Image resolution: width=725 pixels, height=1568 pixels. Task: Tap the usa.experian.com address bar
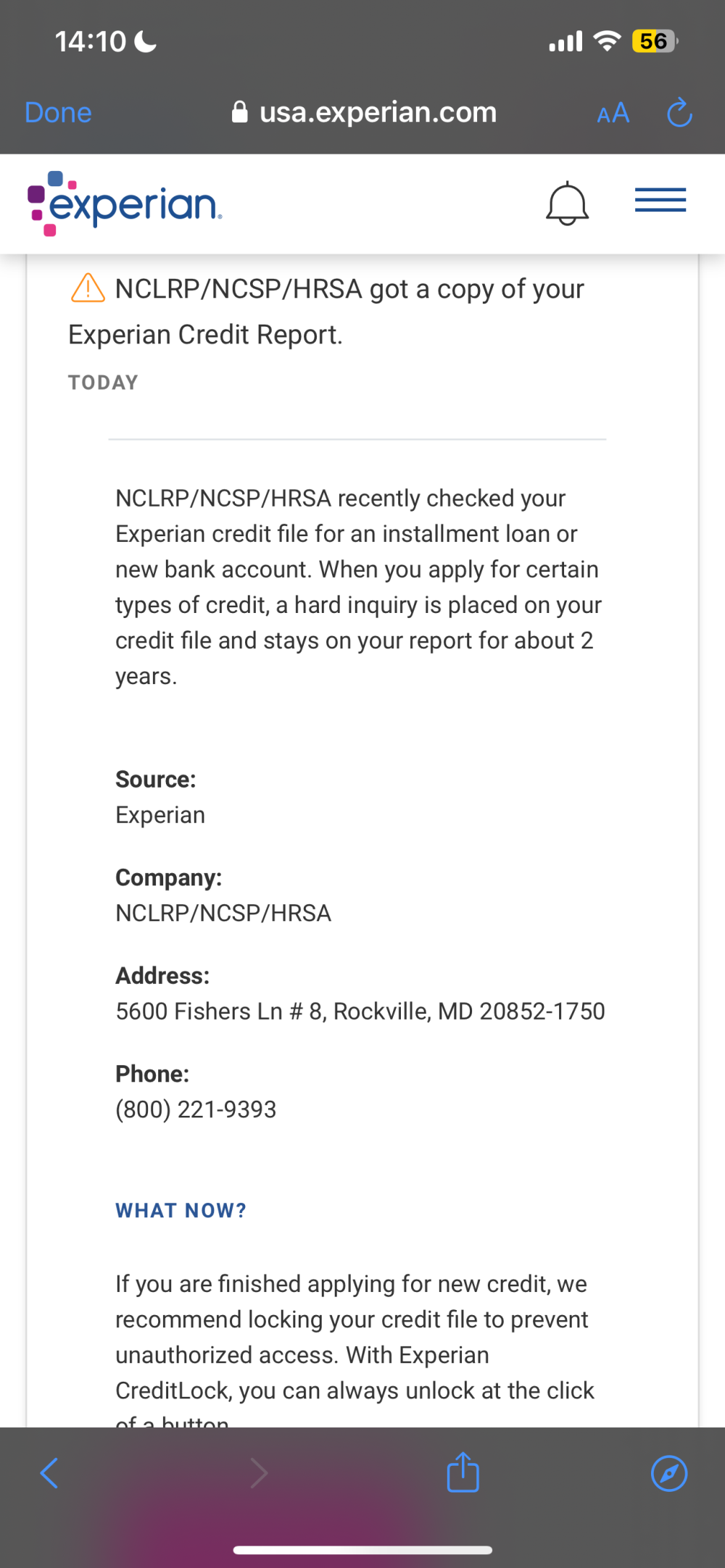tap(364, 112)
